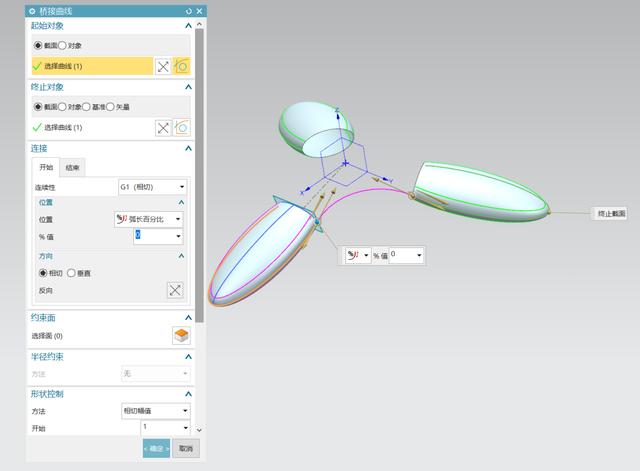Click the highlighted 选择曲线 (1) row in 起始对象
This screenshot has width=640, height=471.
[92, 66]
